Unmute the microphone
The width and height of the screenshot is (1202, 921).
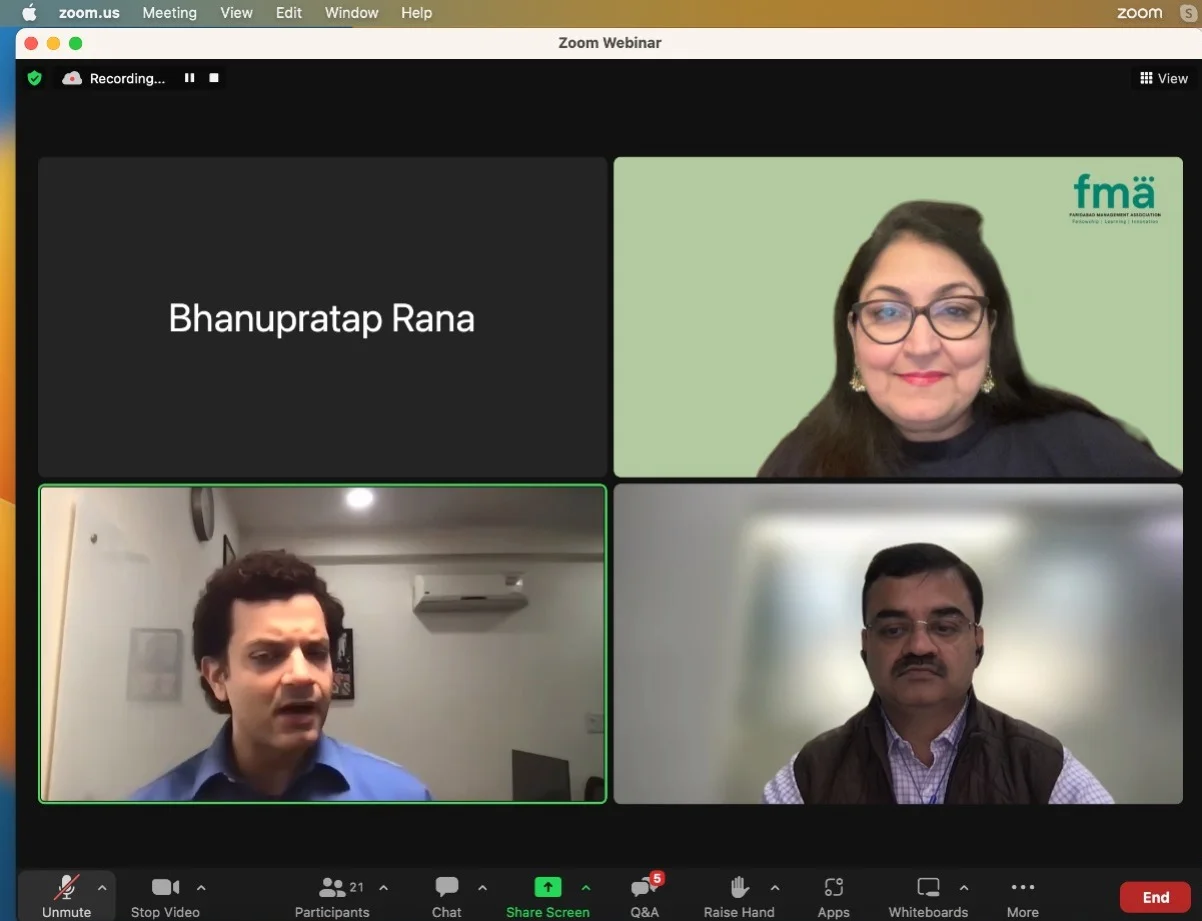tap(67, 896)
